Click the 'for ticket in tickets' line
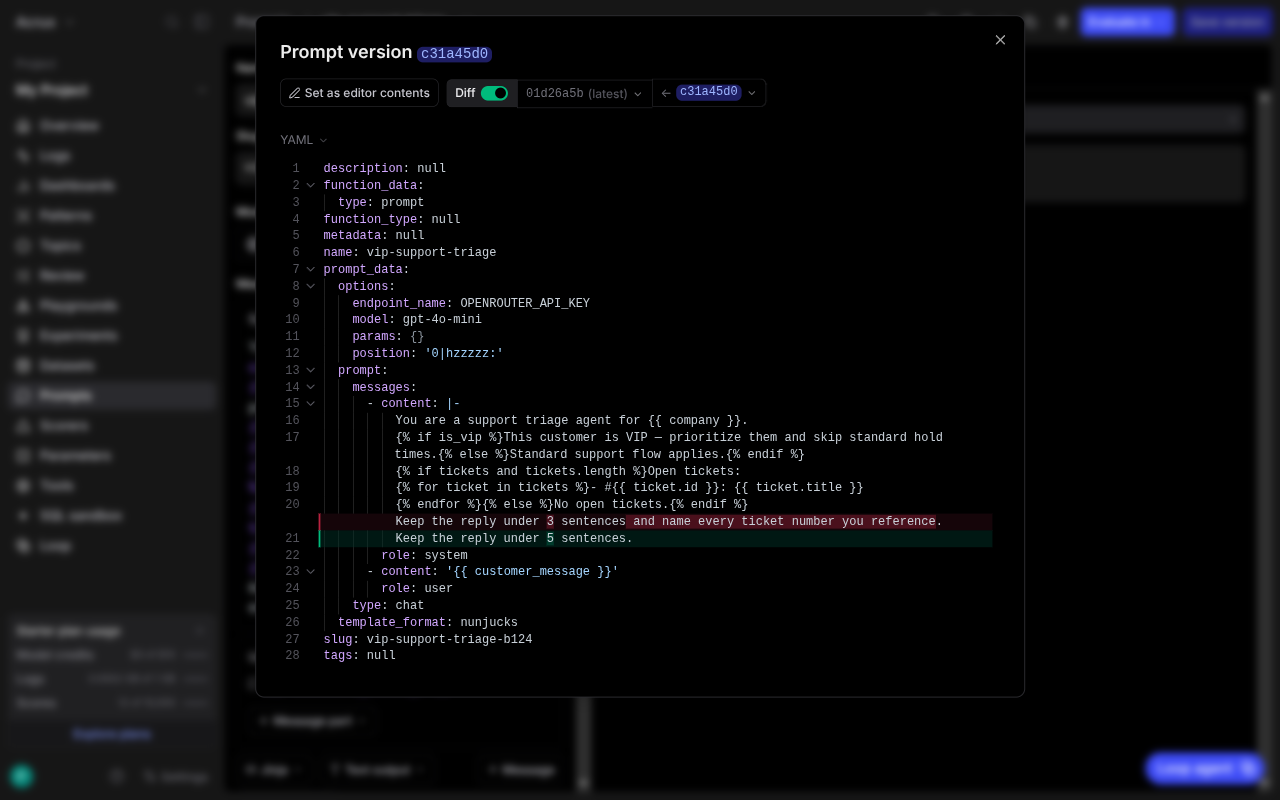This screenshot has width=1280, height=800. [629, 488]
